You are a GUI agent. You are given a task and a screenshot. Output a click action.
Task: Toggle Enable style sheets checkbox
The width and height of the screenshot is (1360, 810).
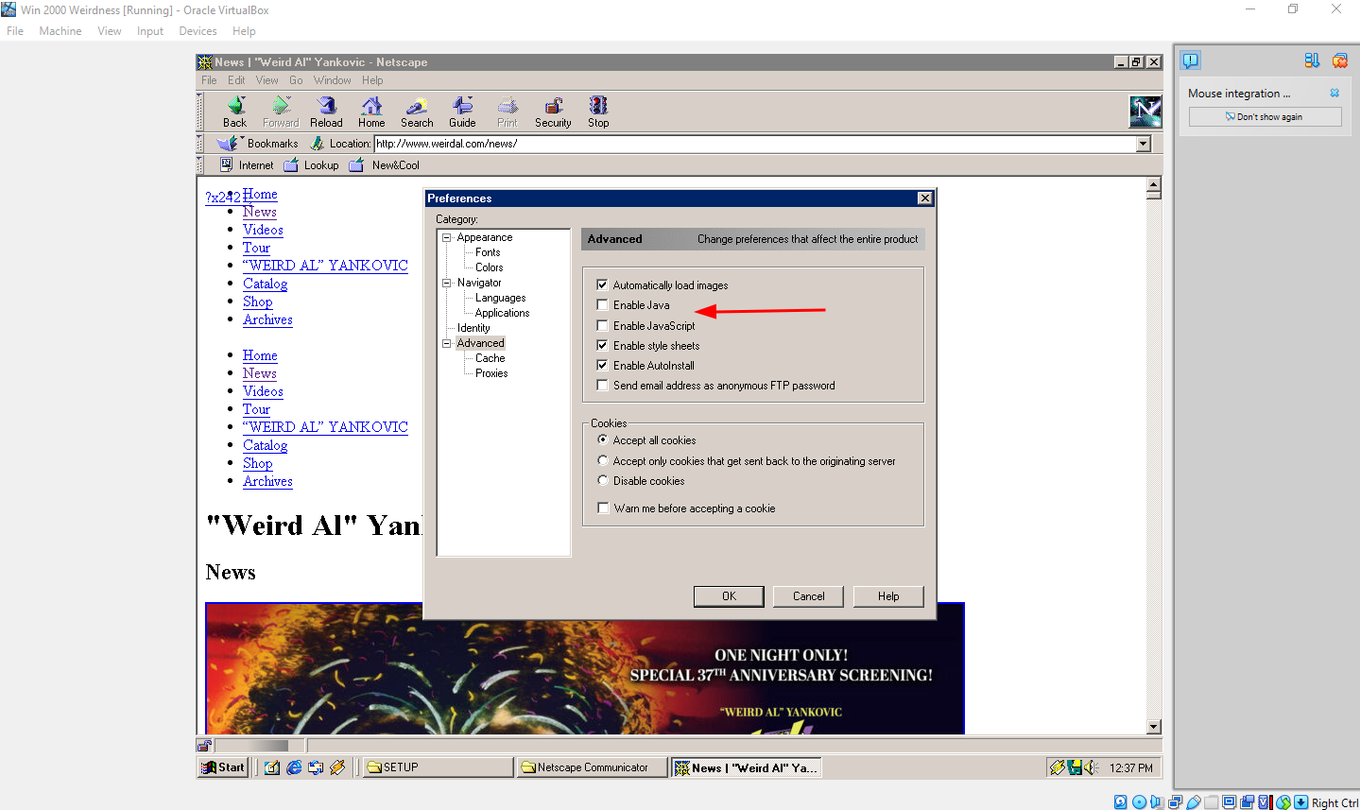(x=602, y=345)
